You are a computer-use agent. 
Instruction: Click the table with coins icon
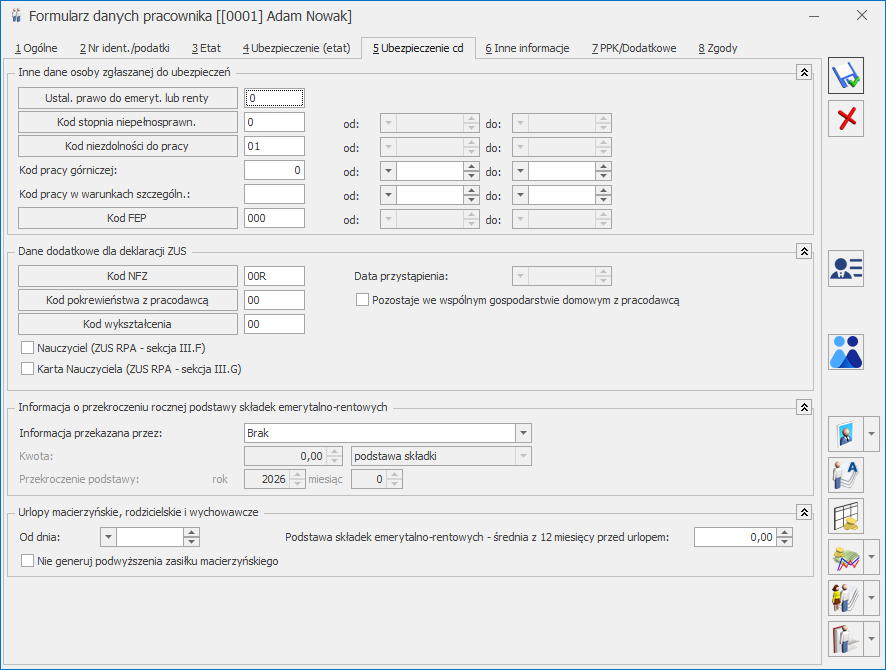846,515
